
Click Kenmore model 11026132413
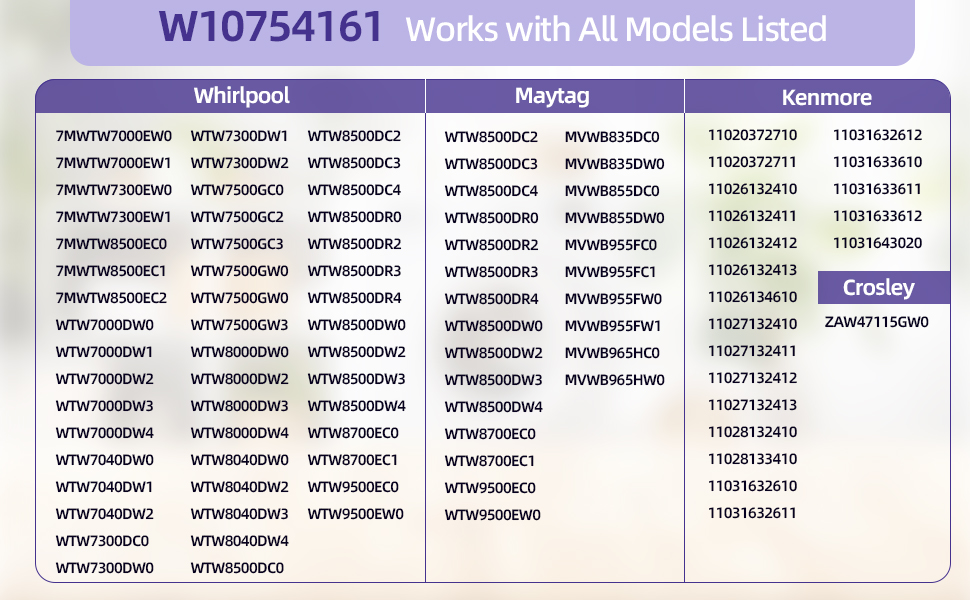tap(752, 270)
